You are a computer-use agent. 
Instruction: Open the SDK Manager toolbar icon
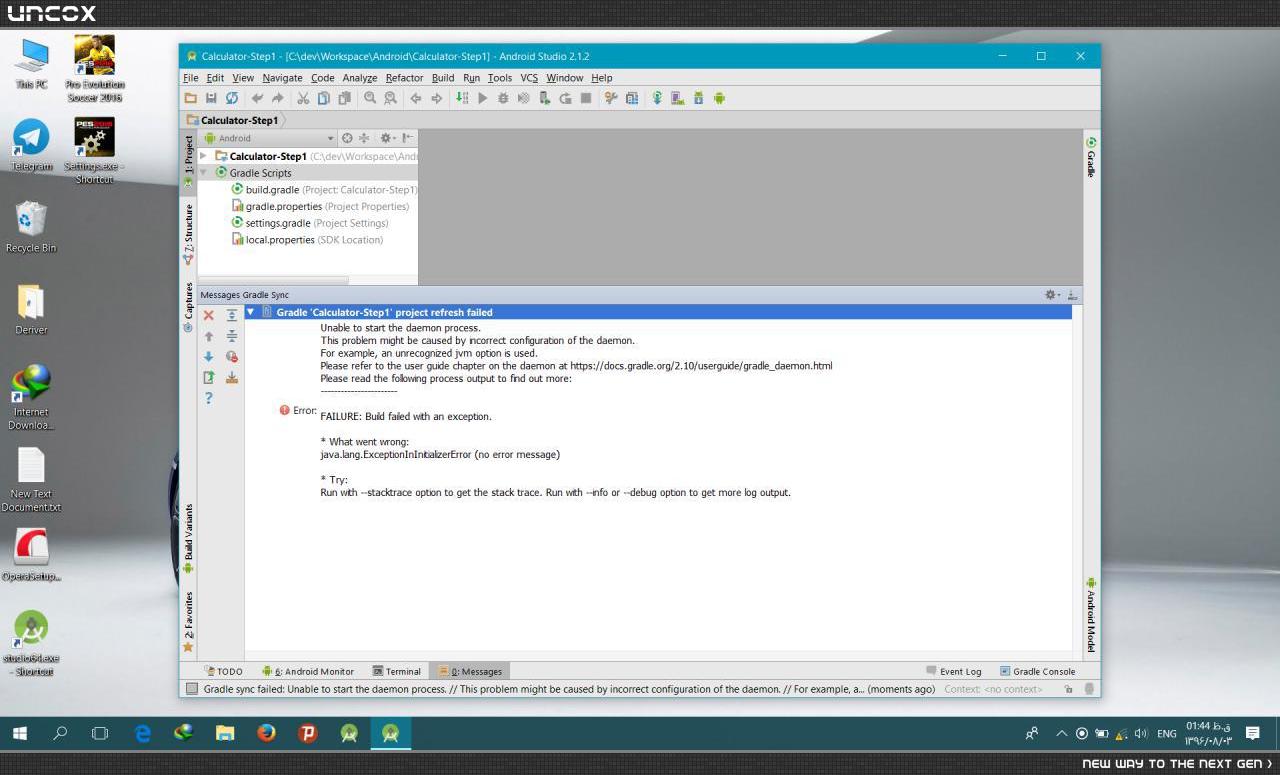(x=698, y=98)
